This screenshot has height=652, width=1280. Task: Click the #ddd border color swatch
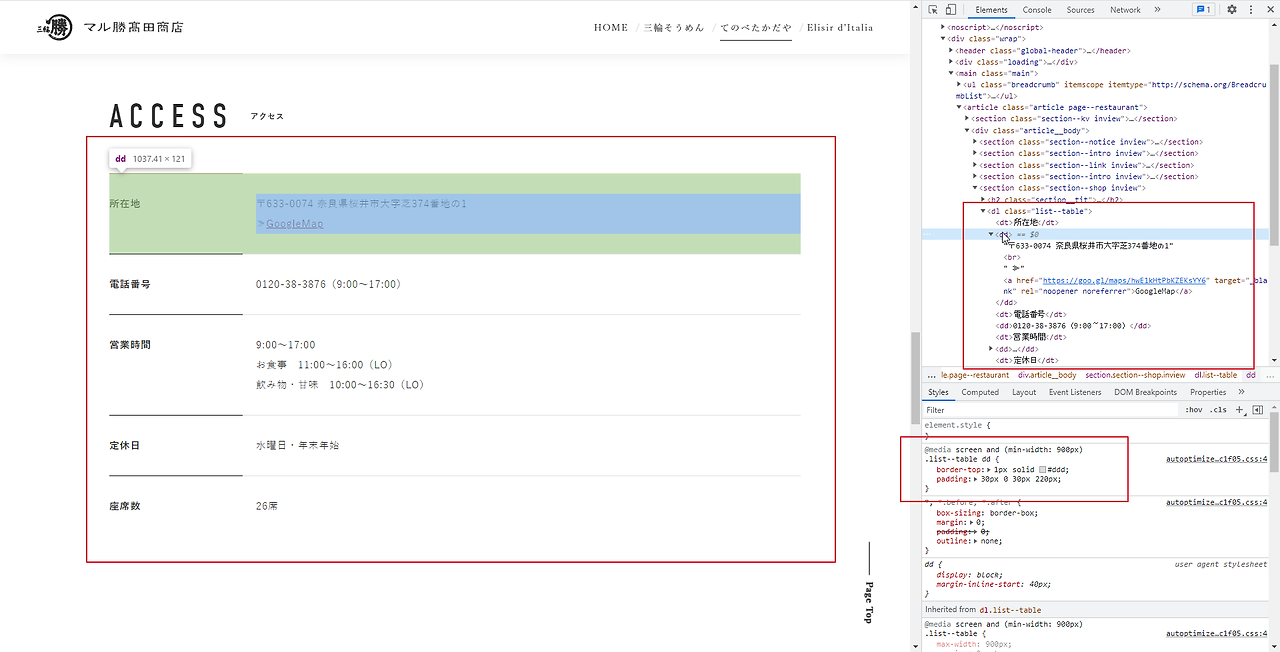click(x=1043, y=469)
